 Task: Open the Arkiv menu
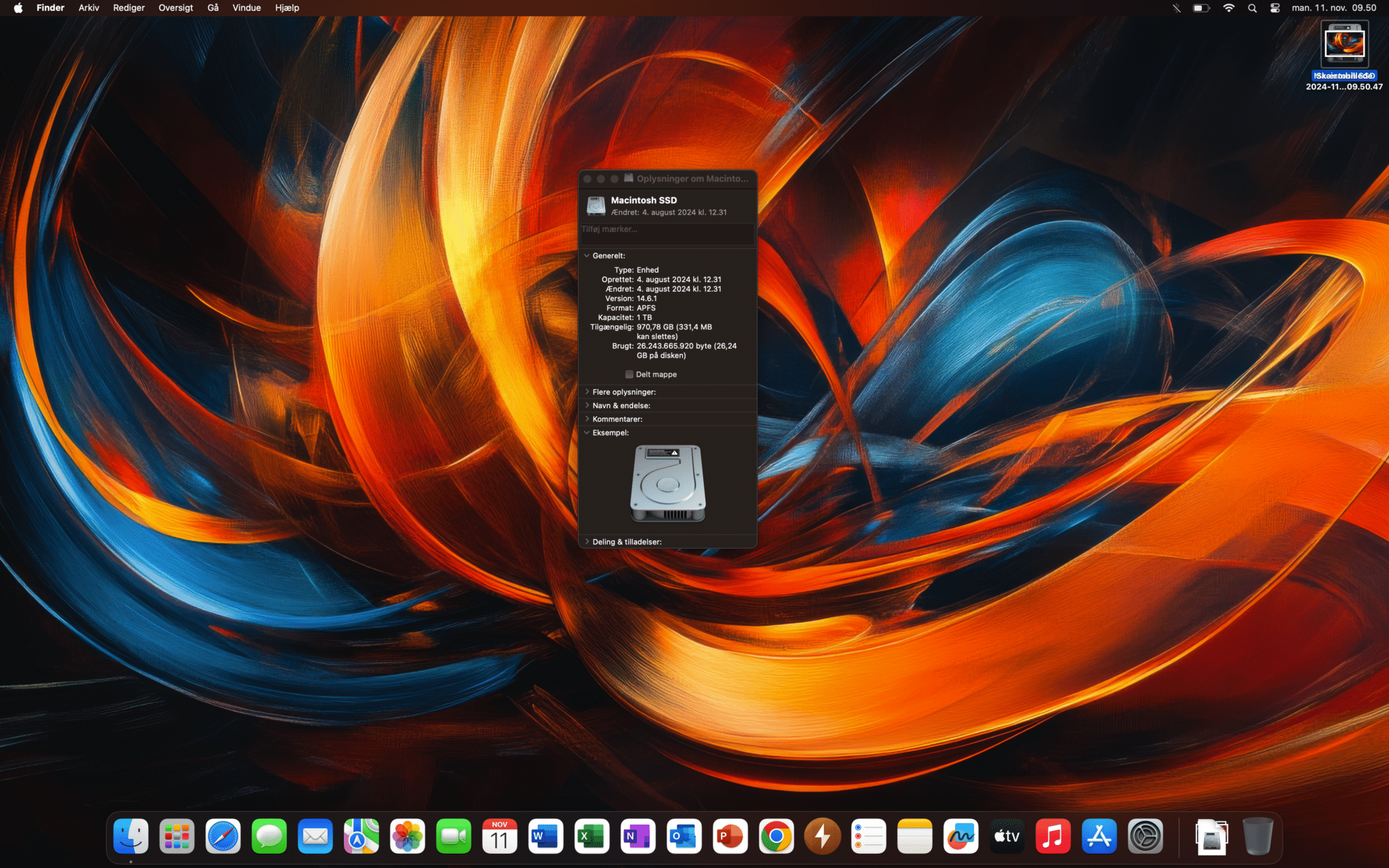[89, 8]
